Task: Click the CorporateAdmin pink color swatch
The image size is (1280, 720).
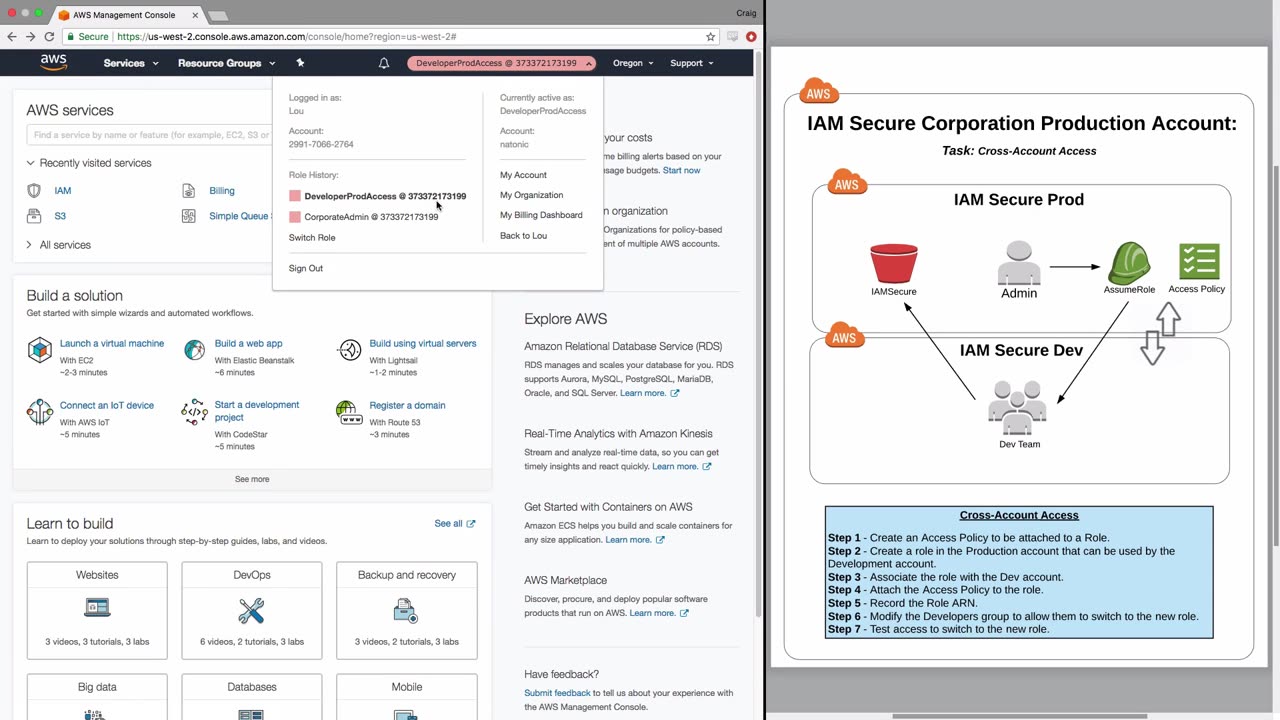Action: click(295, 217)
